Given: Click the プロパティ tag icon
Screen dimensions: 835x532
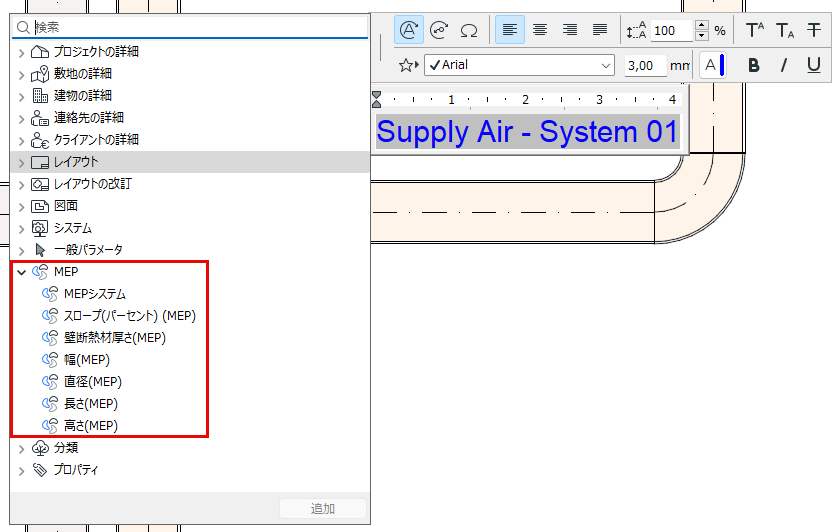Looking at the screenshot, I should (x=40, y=470).
